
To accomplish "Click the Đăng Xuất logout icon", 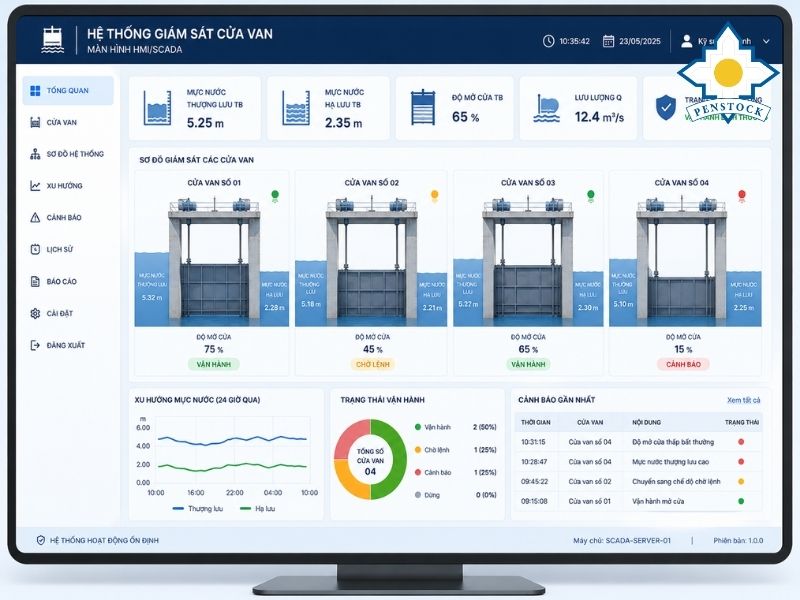I will [x=35, y=345].
